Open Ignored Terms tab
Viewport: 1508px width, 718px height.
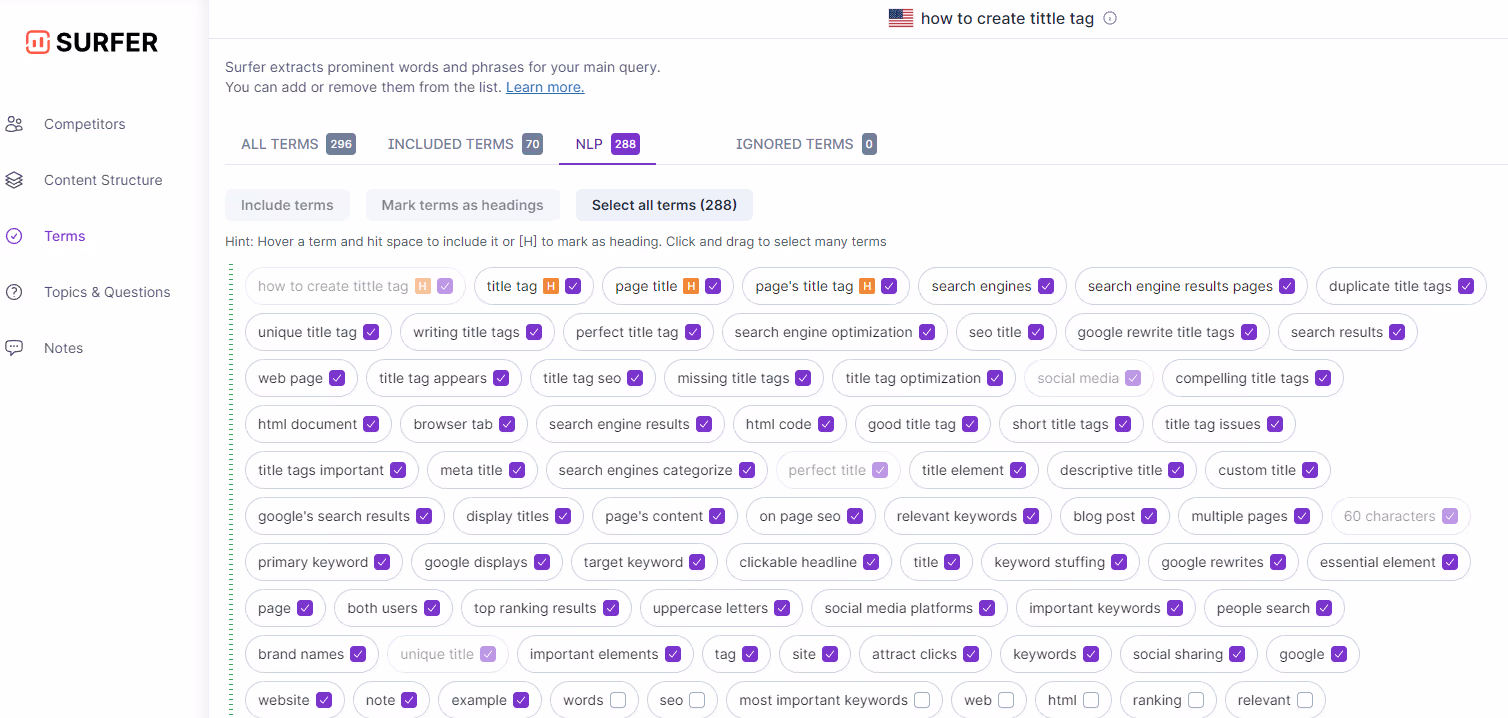[x=806, y=144]
